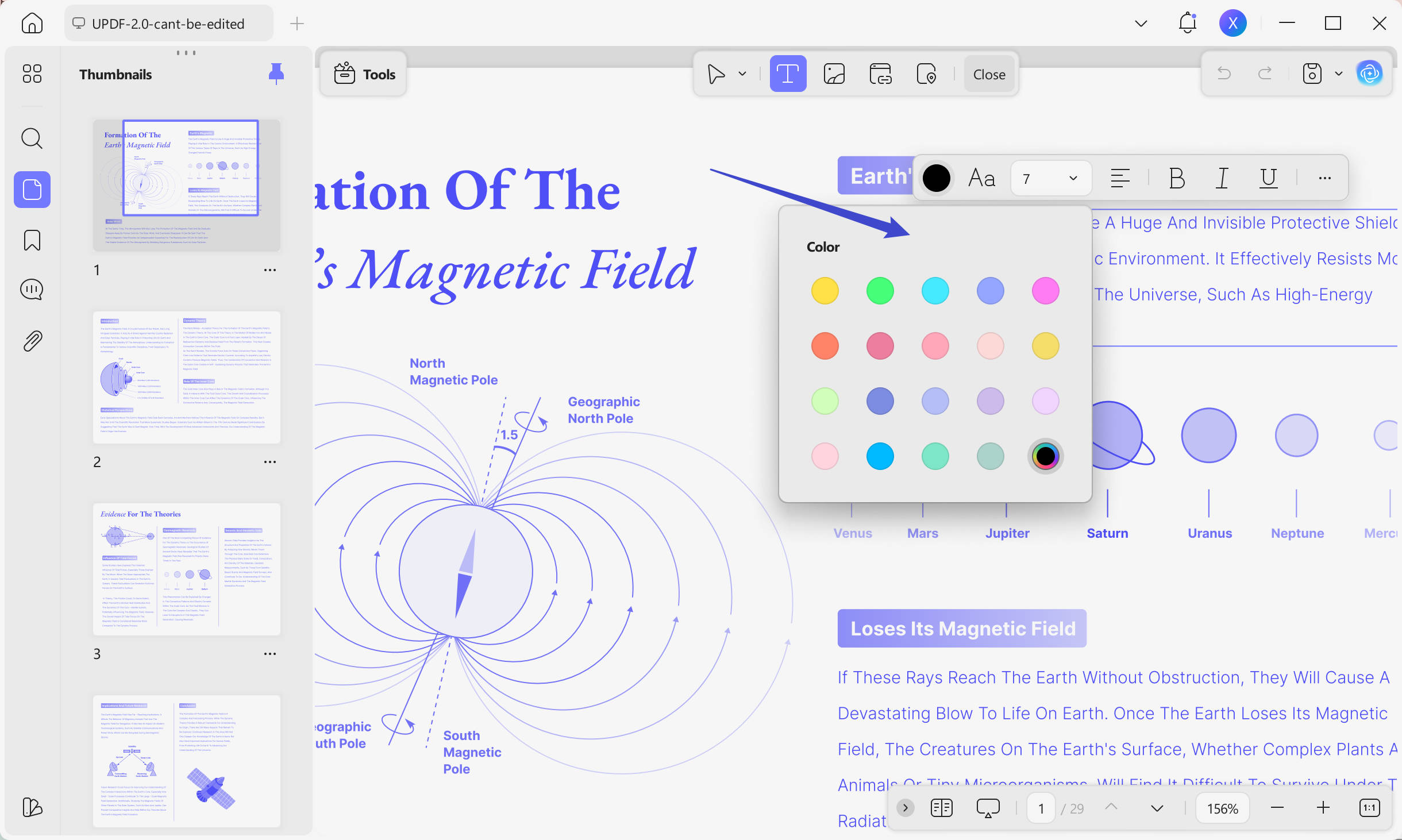This screenshot has height=840, width=1402.
Task: Toggle Underline formatting
Action: pyautogui.click(x=1268, y=178)
